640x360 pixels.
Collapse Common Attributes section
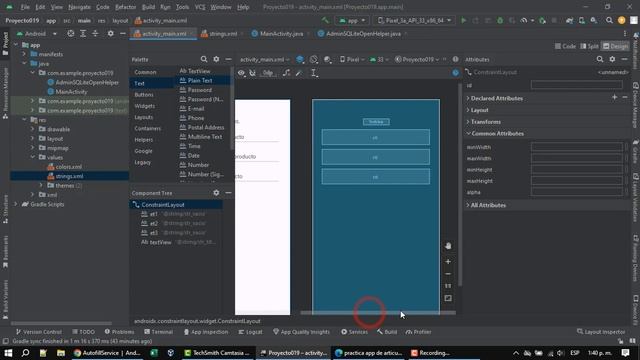pyautogui.click(x=468, y=133)
